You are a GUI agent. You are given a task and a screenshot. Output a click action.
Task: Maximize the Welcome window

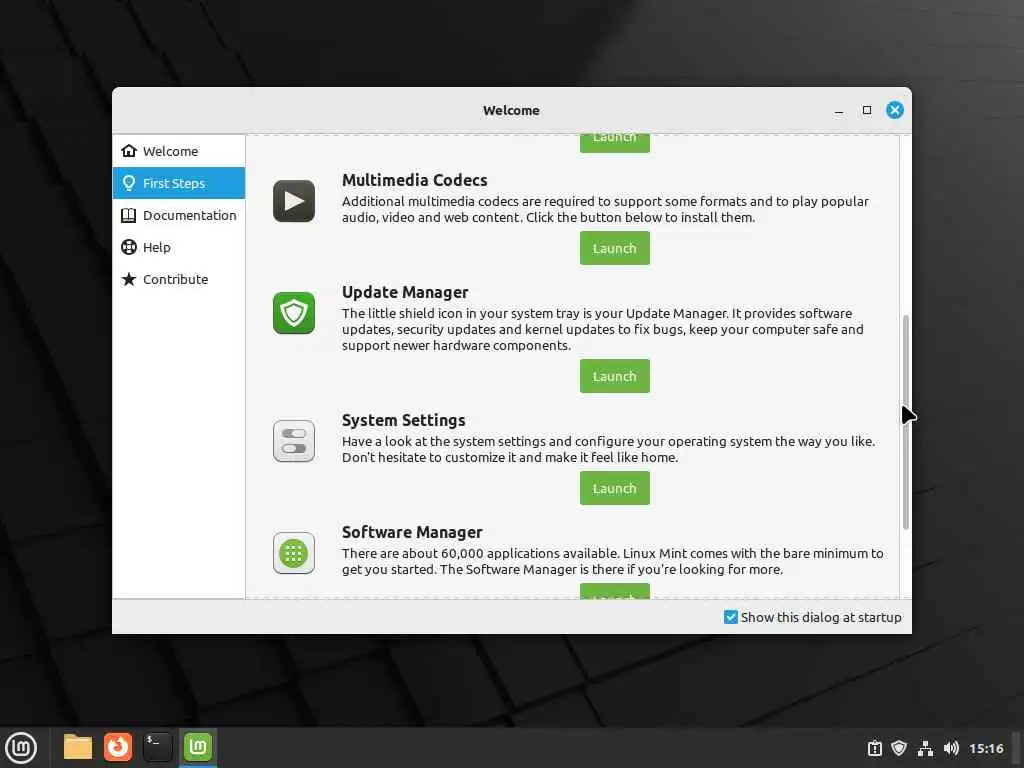coord(867,110)
